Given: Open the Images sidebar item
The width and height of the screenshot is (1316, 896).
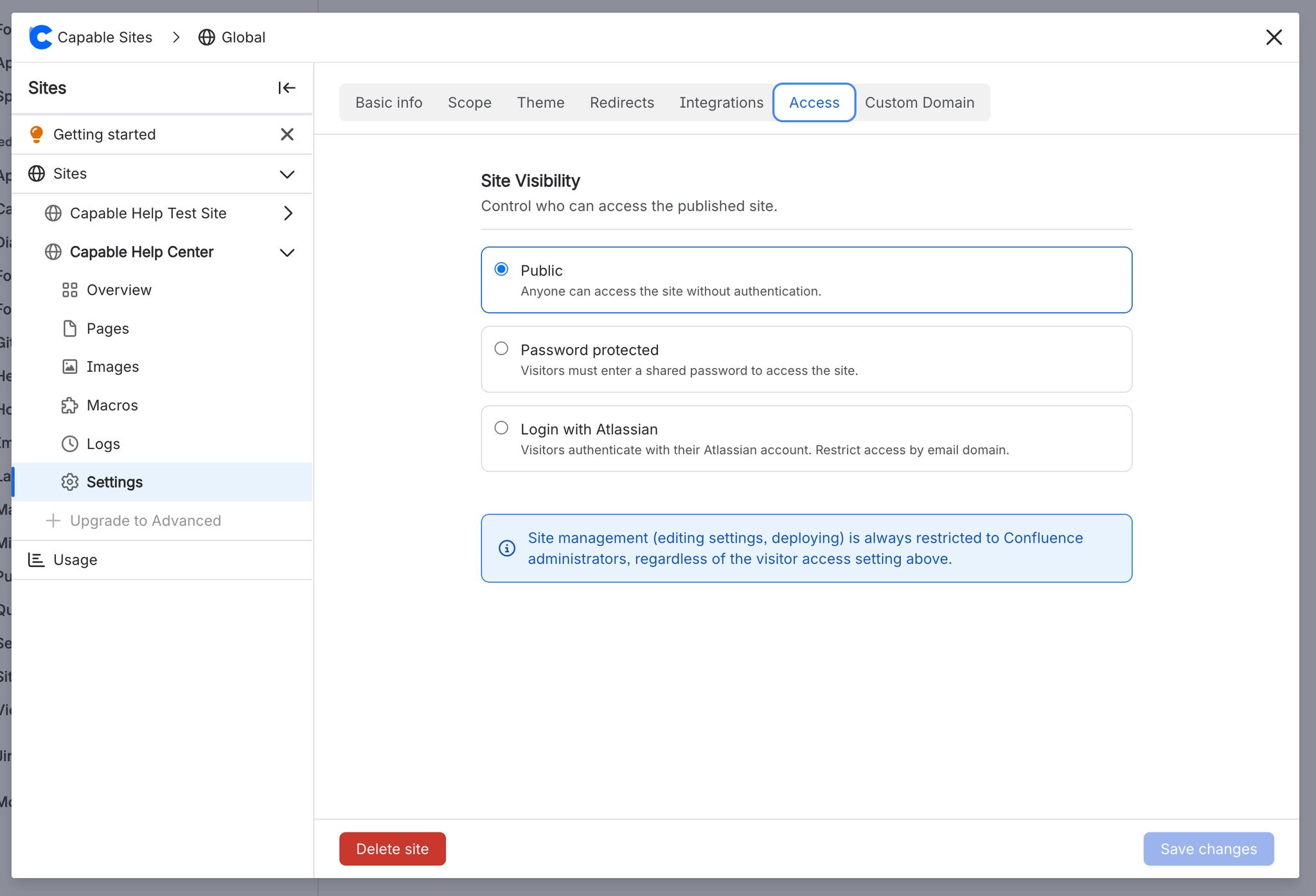Looking at the screenshot, I should coord(163,367).
